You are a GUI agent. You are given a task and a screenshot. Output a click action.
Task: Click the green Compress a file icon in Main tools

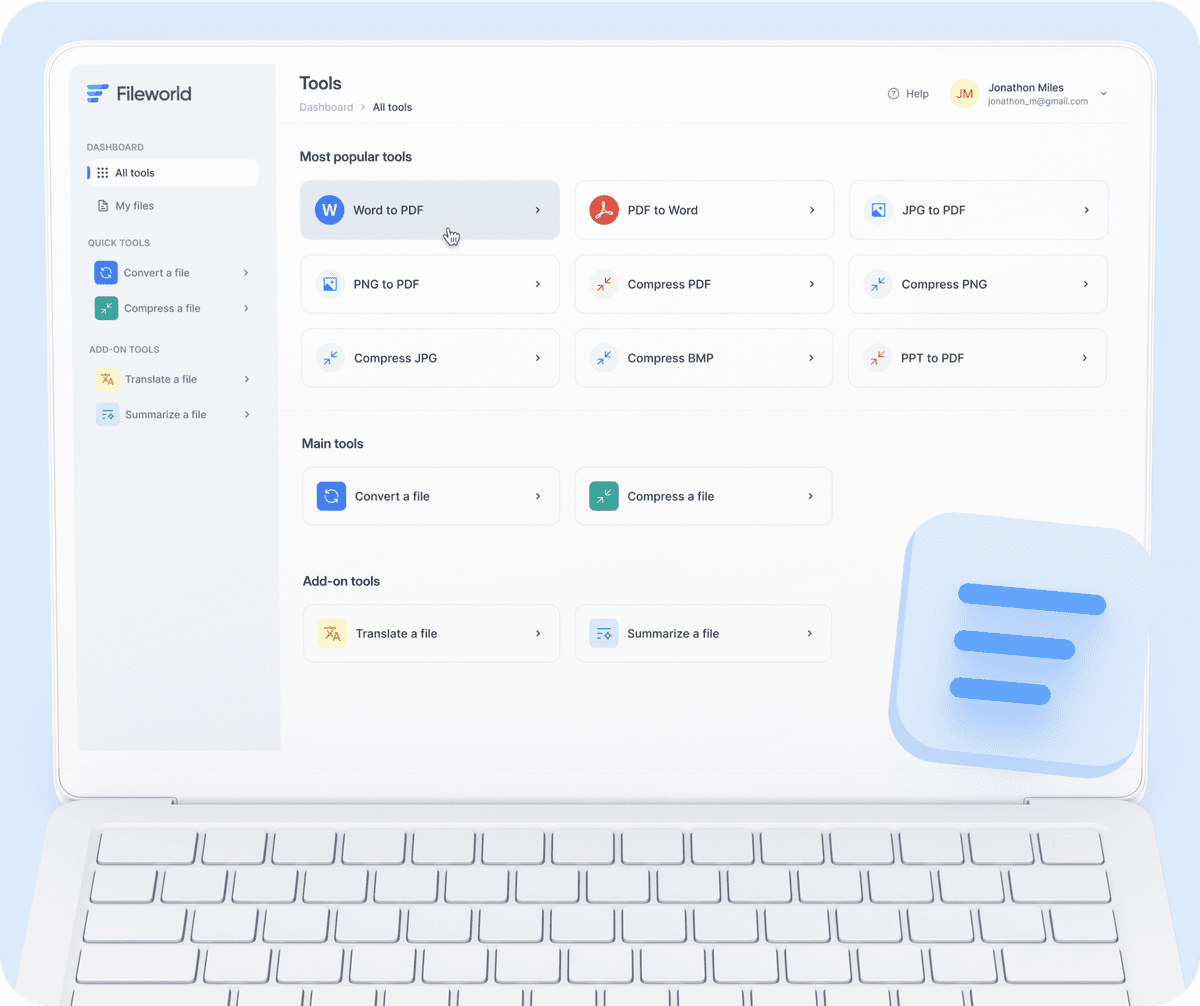pyautogui.click(x=604, y=496)
